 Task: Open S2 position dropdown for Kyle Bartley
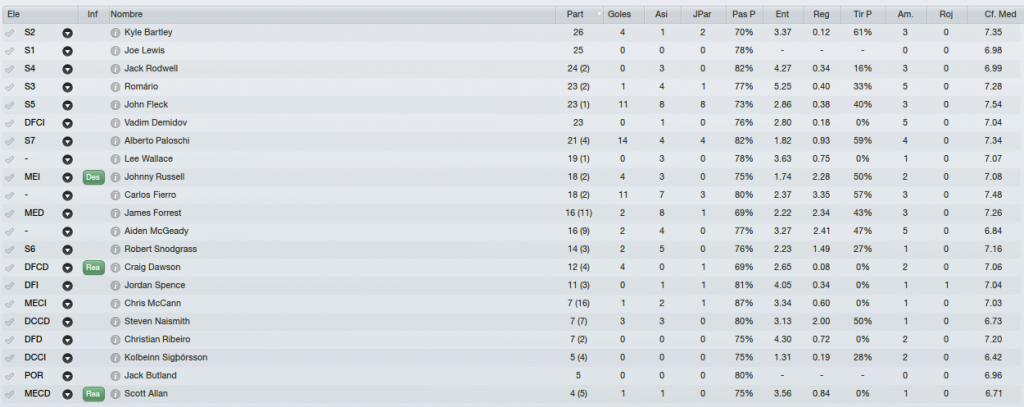(x=67, y=33)
